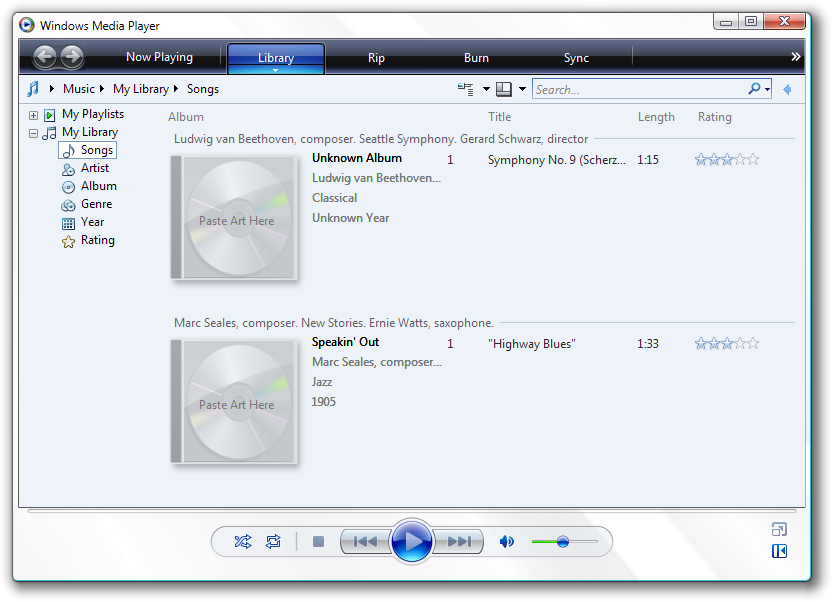The width and height of the screenshot is (832, 602).
Task: Expand the breadcrumb arrow after Music
Action: (x=102, y=89)
